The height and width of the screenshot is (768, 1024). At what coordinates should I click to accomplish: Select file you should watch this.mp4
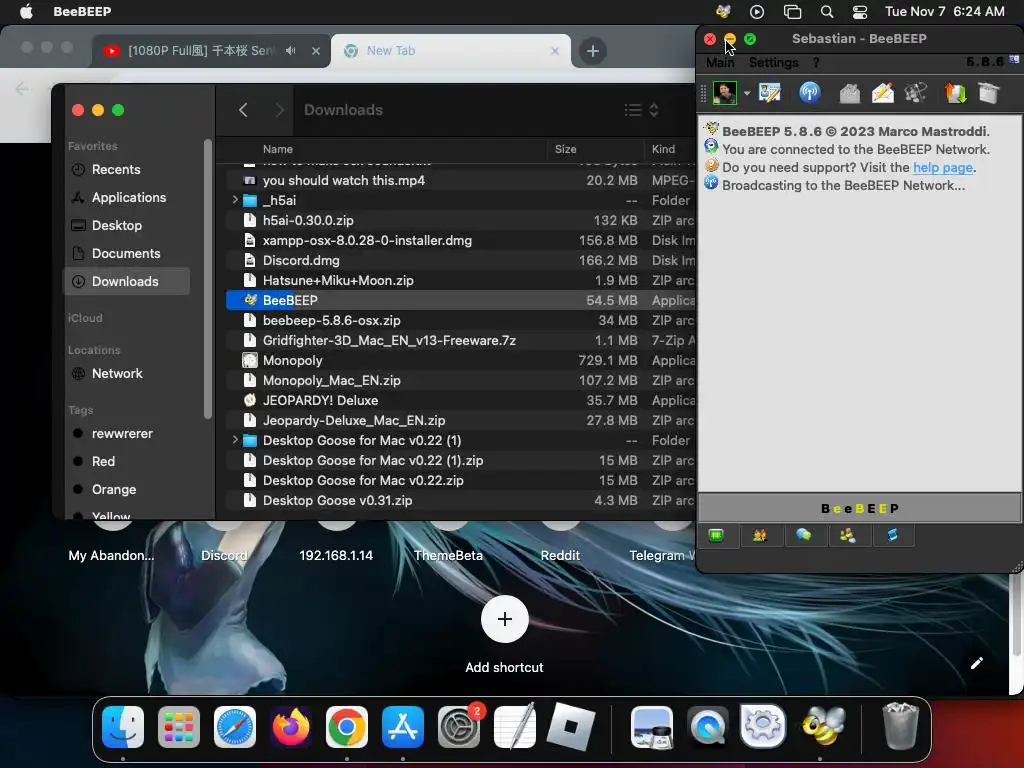tap(460, 180)
